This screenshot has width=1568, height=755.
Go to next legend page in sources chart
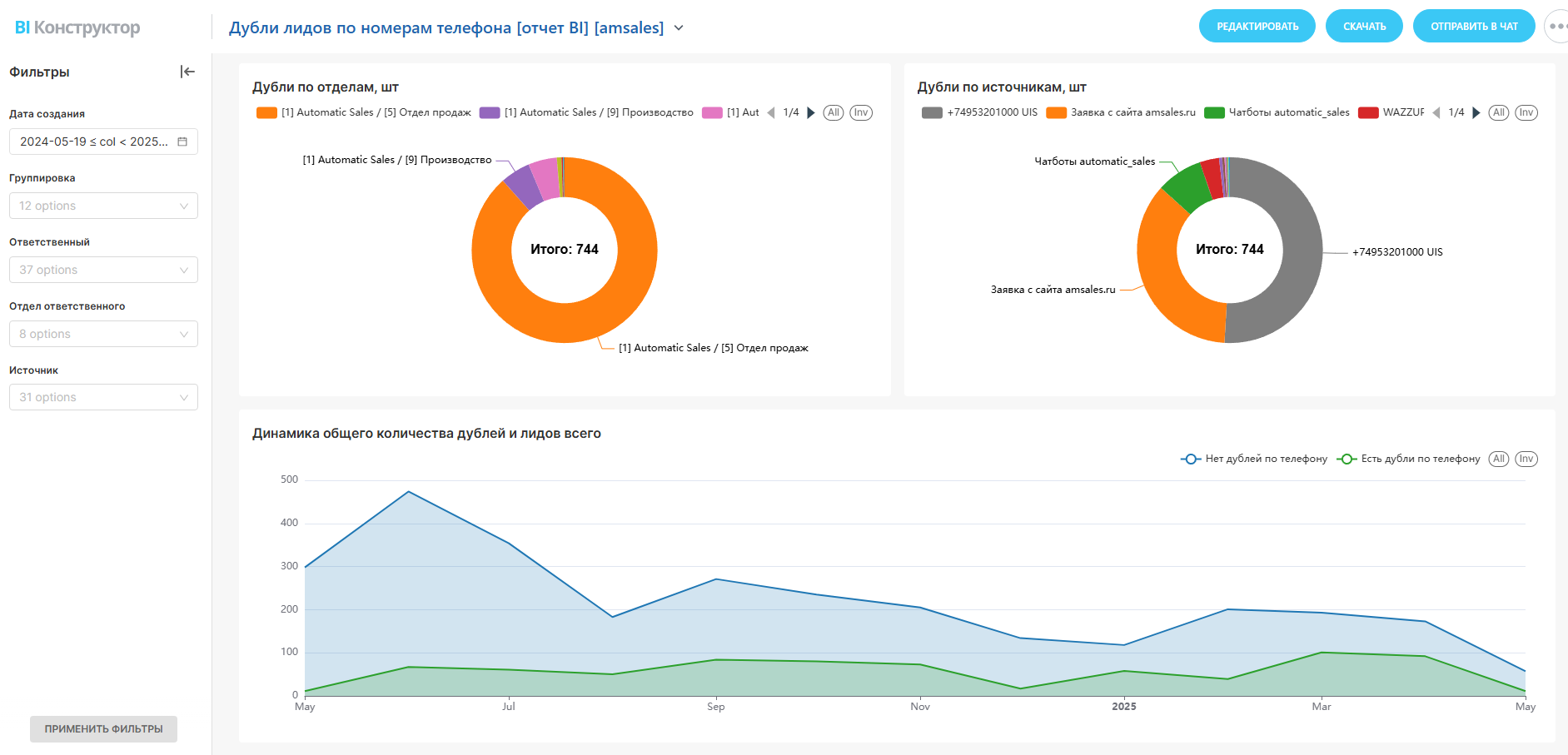click(1476, 112)
